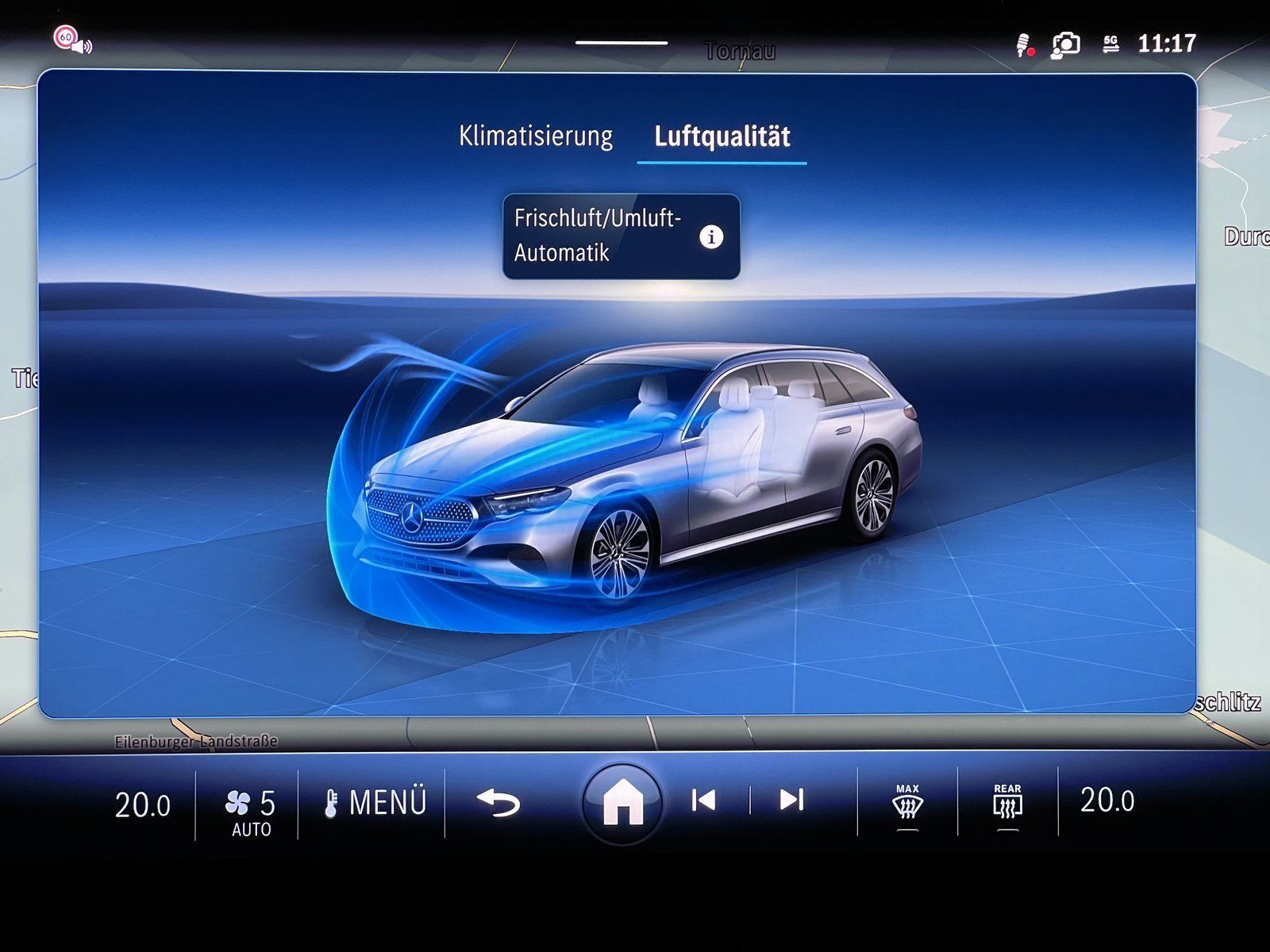Open the climate MENÜ
The image size is (1270, 952).
click(x=375, y=803)
